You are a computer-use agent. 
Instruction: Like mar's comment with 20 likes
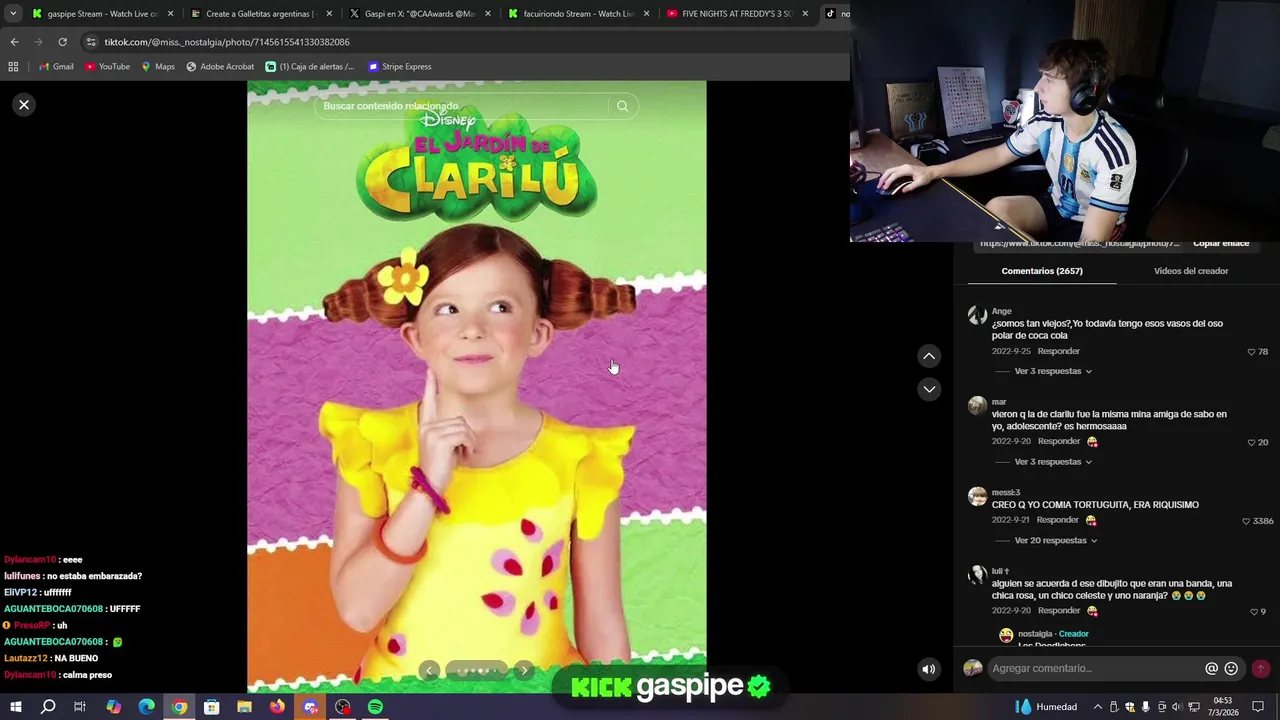(1251, 442)
